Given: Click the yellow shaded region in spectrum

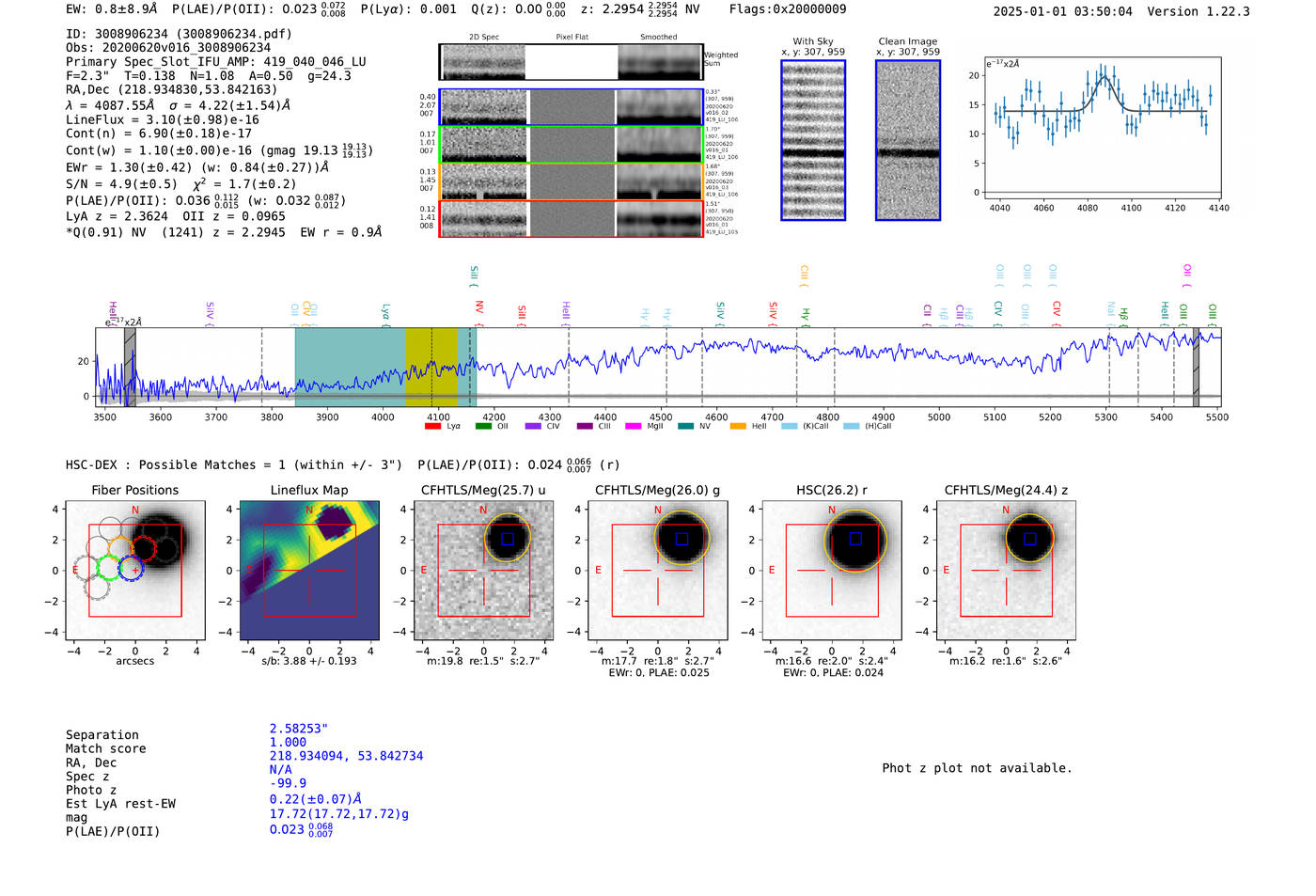Looking at the screenshot, I should click(x=431, y=368).
